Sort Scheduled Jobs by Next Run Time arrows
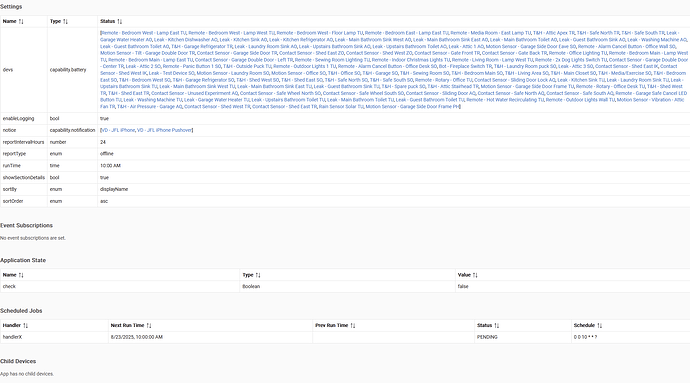 click(x=149, y=326)
